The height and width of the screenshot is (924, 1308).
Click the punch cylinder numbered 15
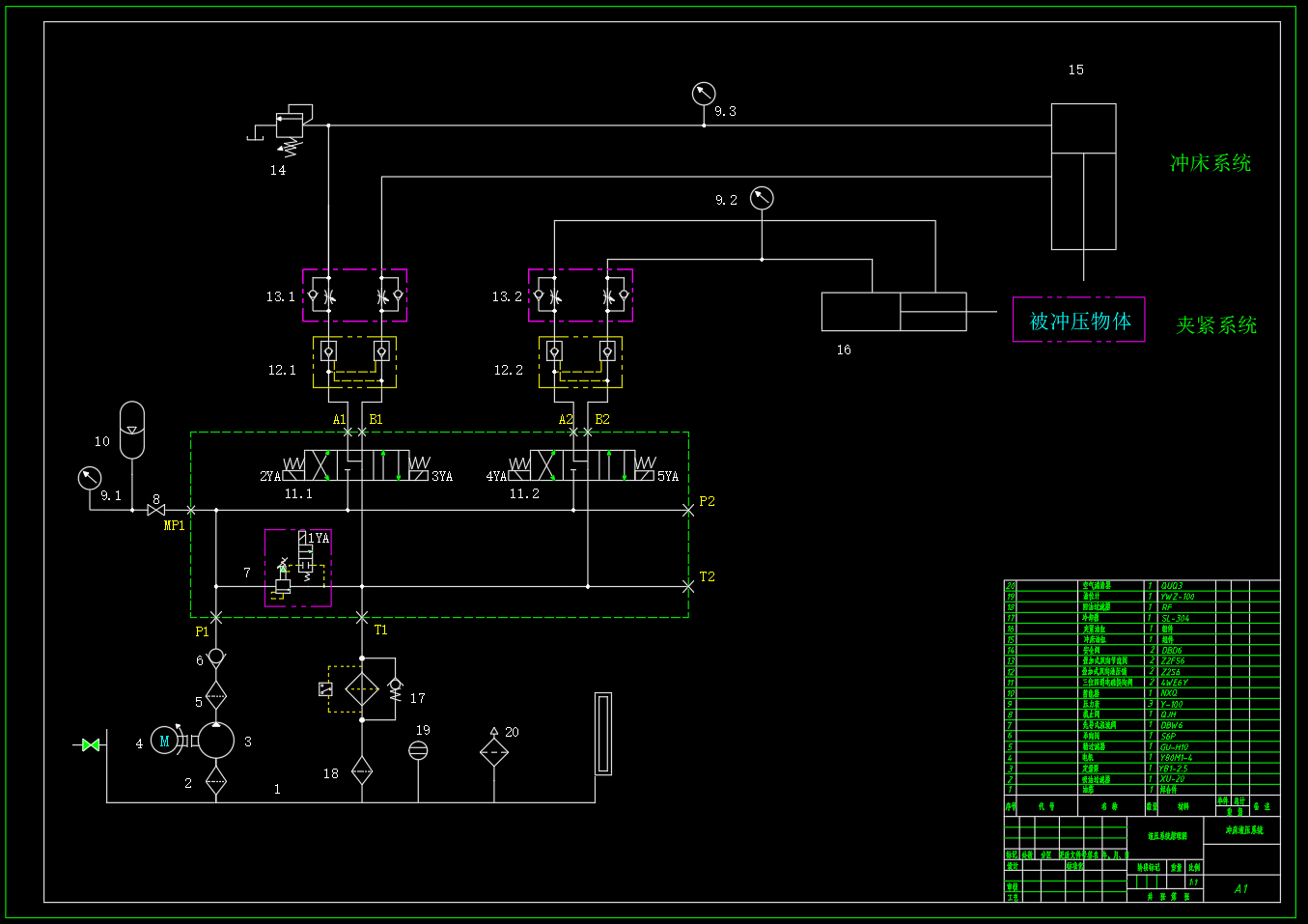click(1083, 177)
